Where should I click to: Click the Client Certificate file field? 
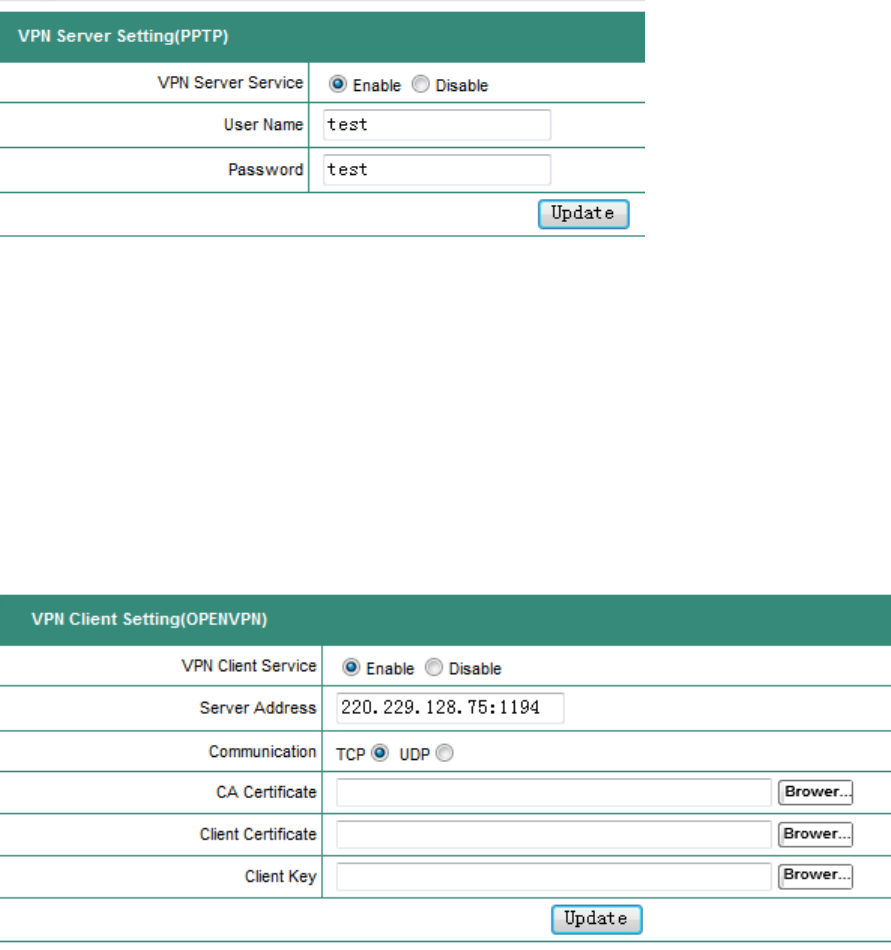[554, 834]
